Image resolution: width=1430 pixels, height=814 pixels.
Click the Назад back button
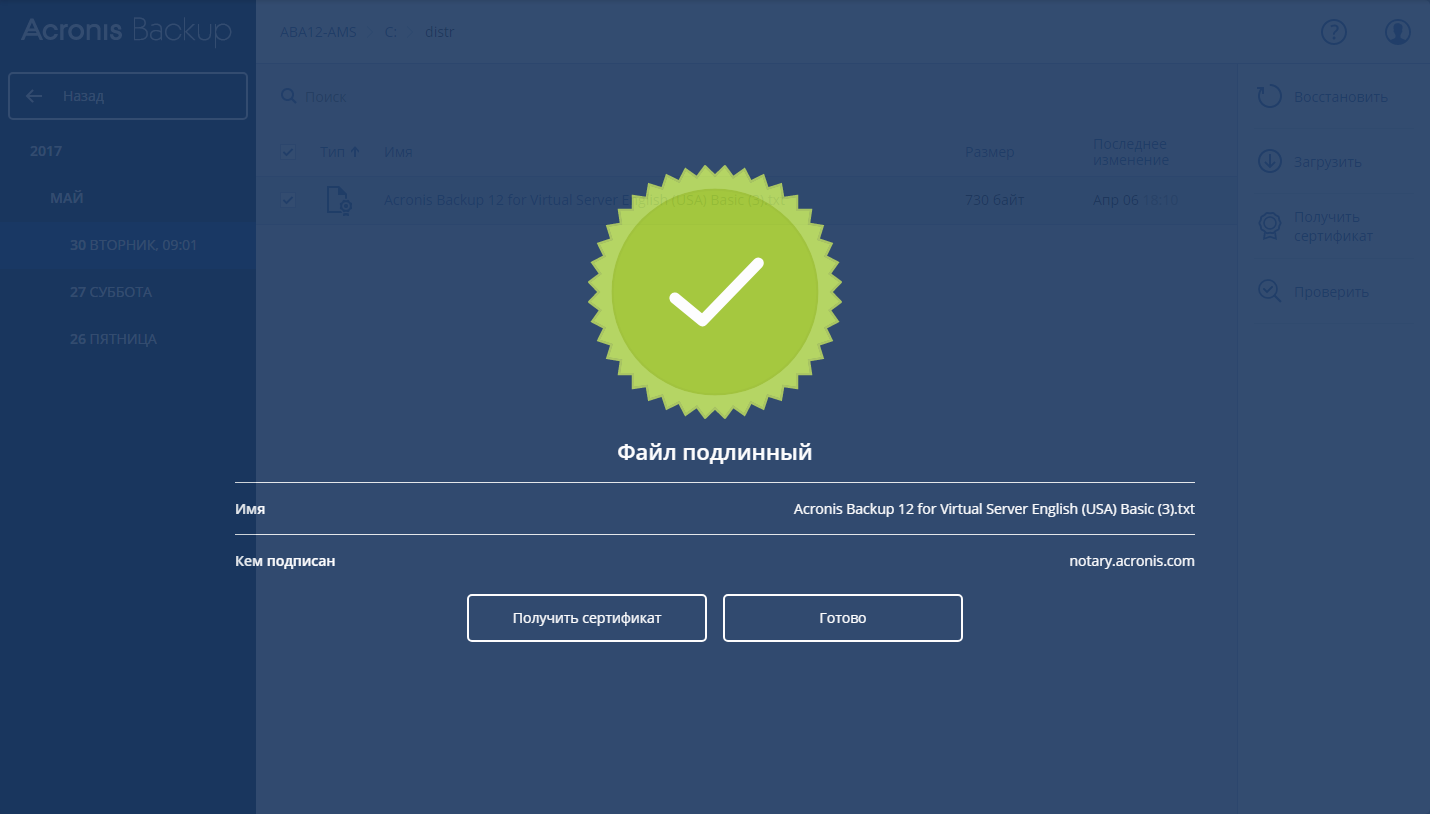tap(128, 96)
